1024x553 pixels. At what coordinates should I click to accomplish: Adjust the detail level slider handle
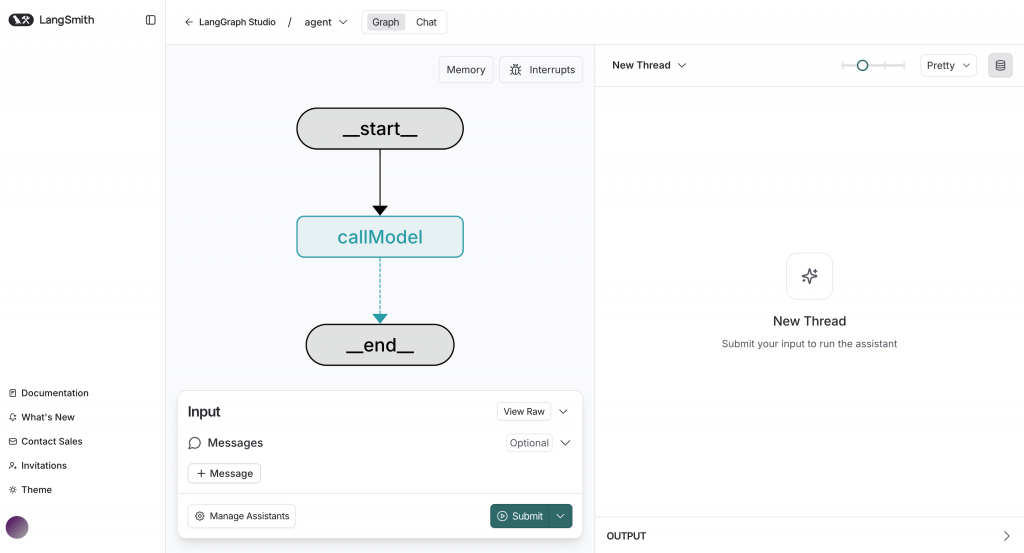pos(862,65)
